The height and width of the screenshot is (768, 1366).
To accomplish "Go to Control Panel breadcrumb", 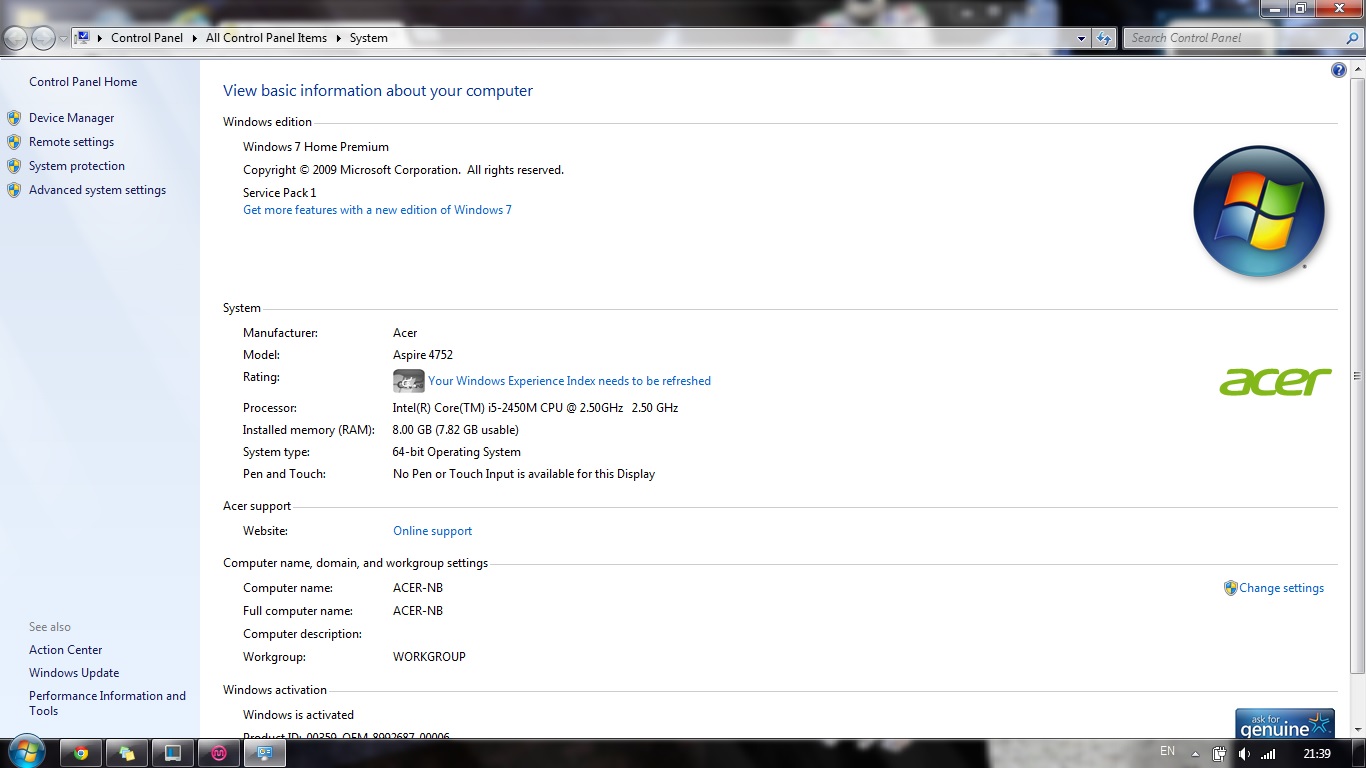I will pos(147,38).
